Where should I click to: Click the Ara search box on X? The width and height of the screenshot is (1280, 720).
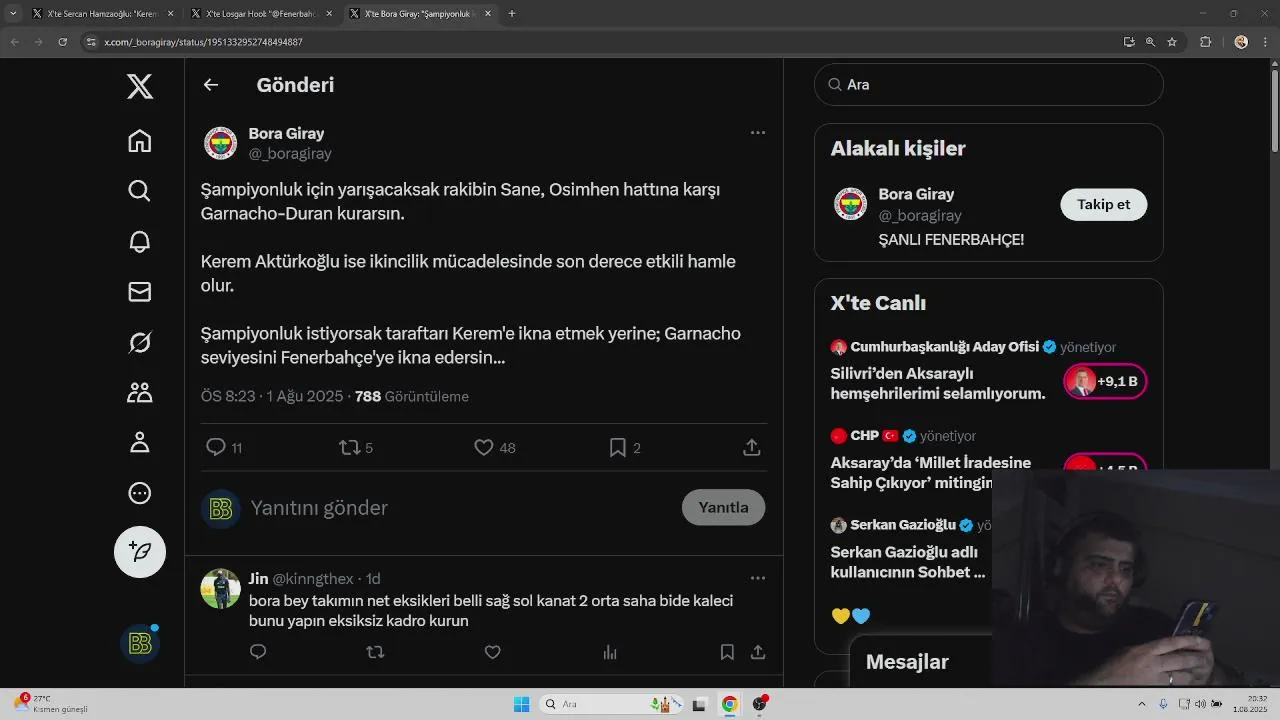coord(989,85)
